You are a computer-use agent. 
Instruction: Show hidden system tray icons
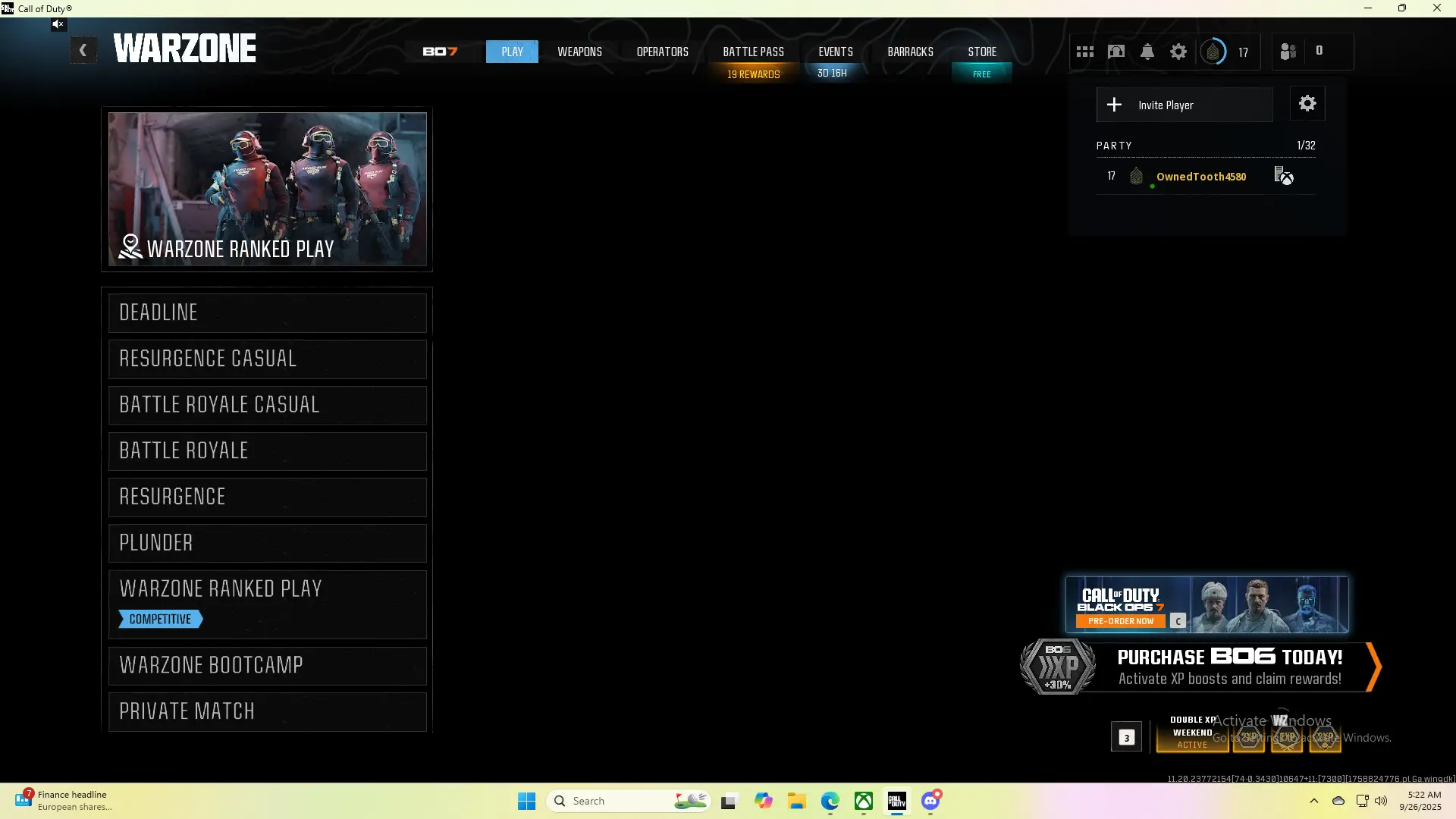click(1314, 801)
